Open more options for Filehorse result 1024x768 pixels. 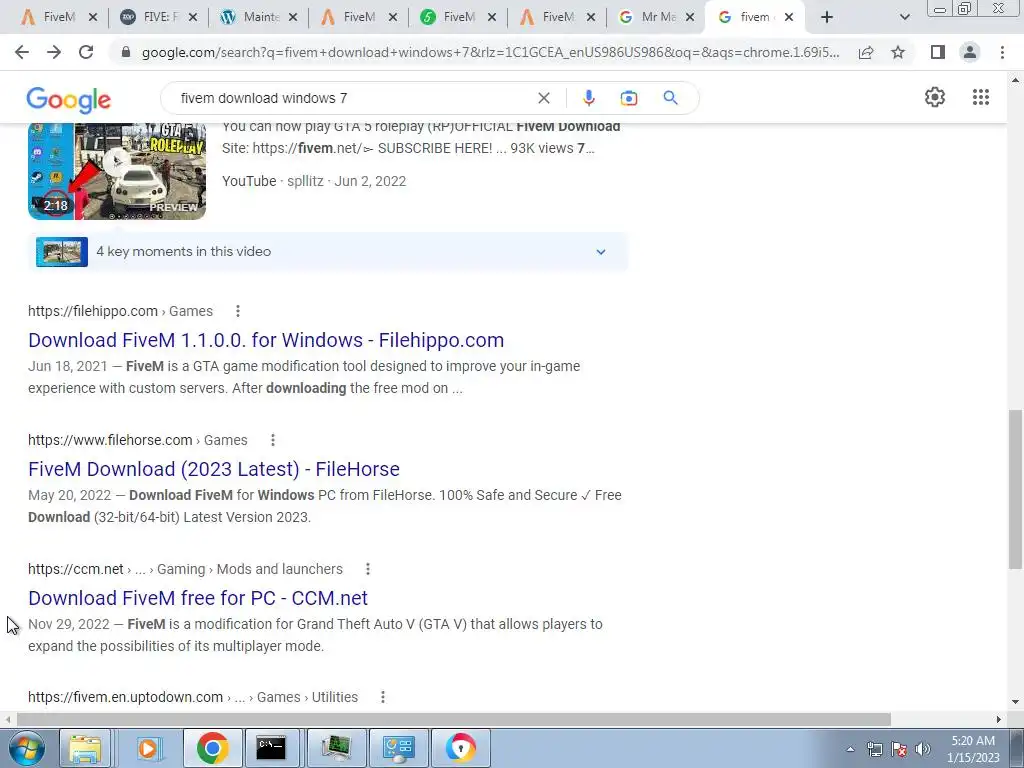click(273, 440)
